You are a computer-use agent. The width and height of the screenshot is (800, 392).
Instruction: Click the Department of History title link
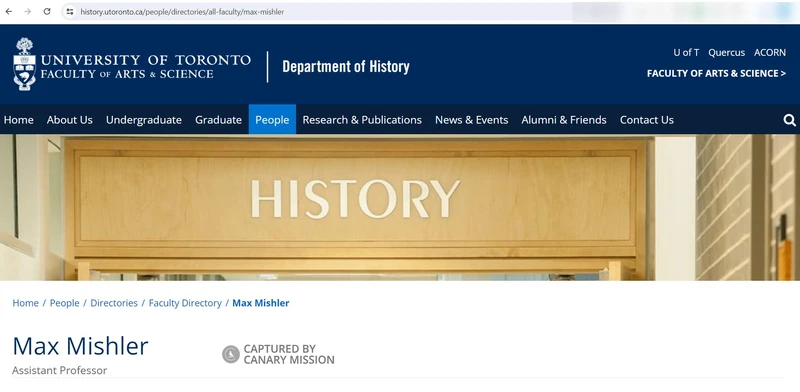tap(346, 67)
